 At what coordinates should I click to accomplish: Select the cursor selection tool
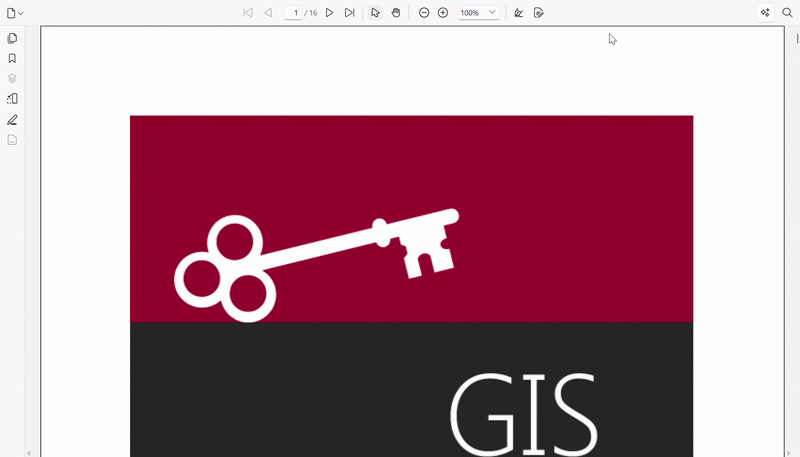[x=376, y=13]
